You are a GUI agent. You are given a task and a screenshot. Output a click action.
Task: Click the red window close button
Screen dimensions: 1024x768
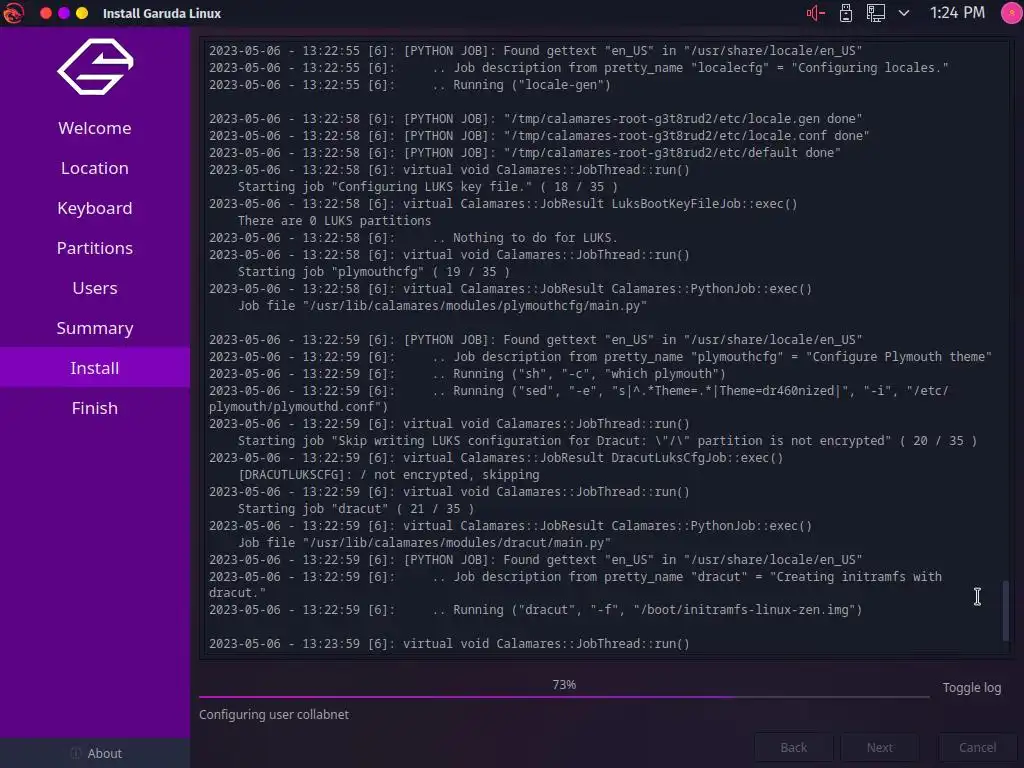(46, 13)
